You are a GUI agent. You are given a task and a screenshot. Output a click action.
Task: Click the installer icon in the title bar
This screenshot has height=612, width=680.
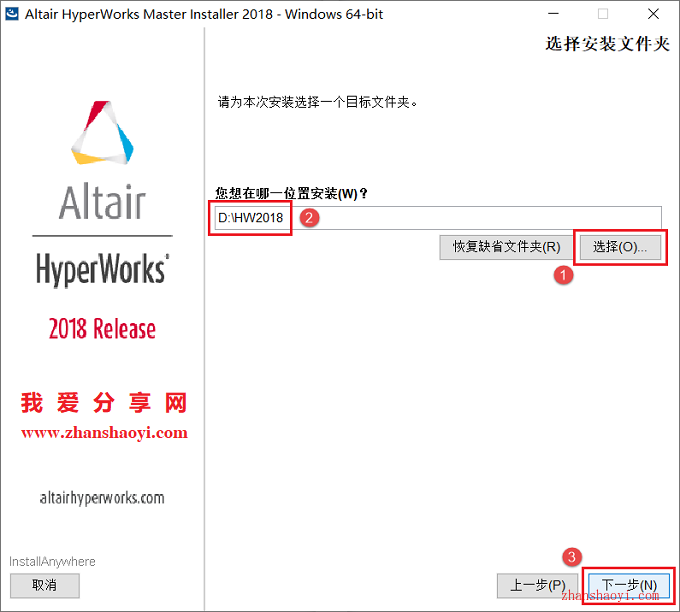point(12,14)
